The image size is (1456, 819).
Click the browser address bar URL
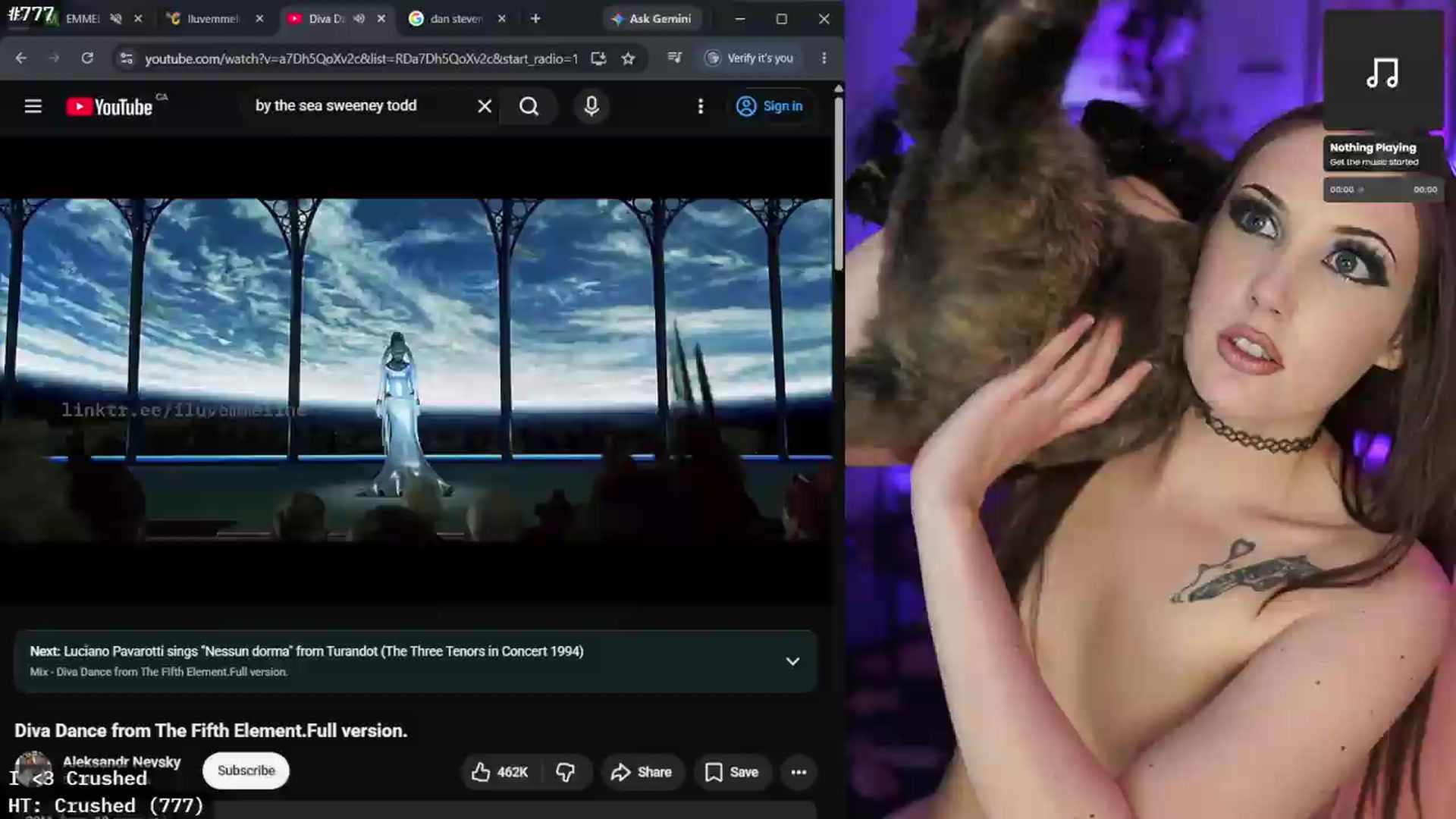click(x=361, y=58)
